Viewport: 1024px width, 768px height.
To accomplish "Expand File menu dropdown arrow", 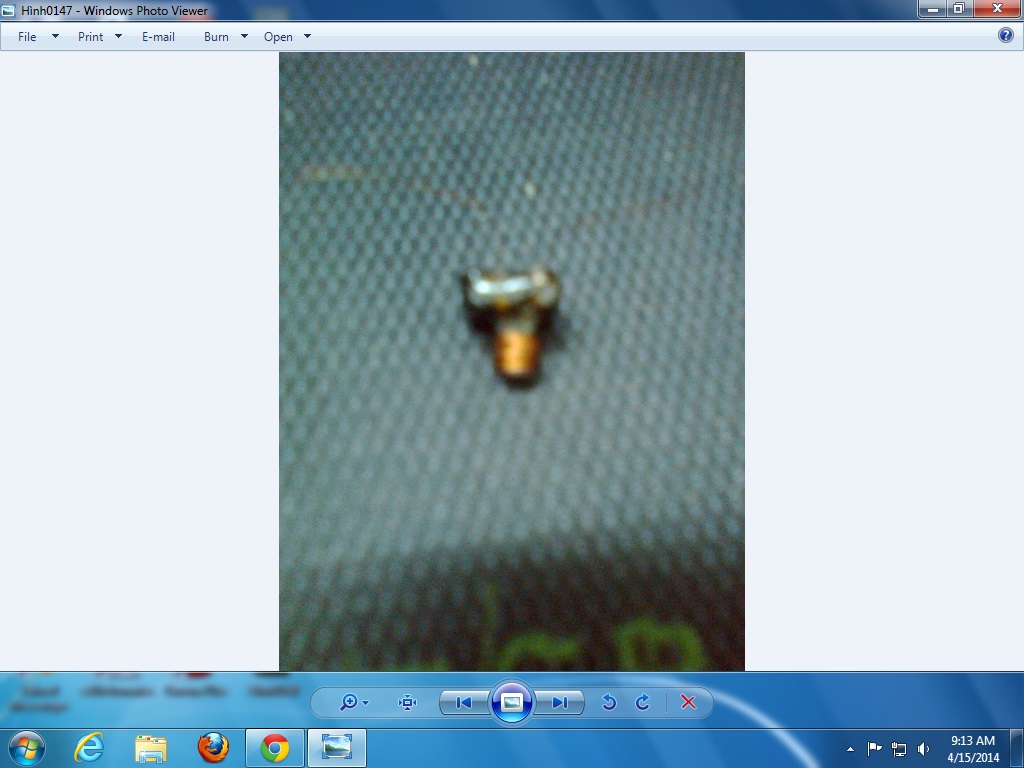I will (56, 36).
